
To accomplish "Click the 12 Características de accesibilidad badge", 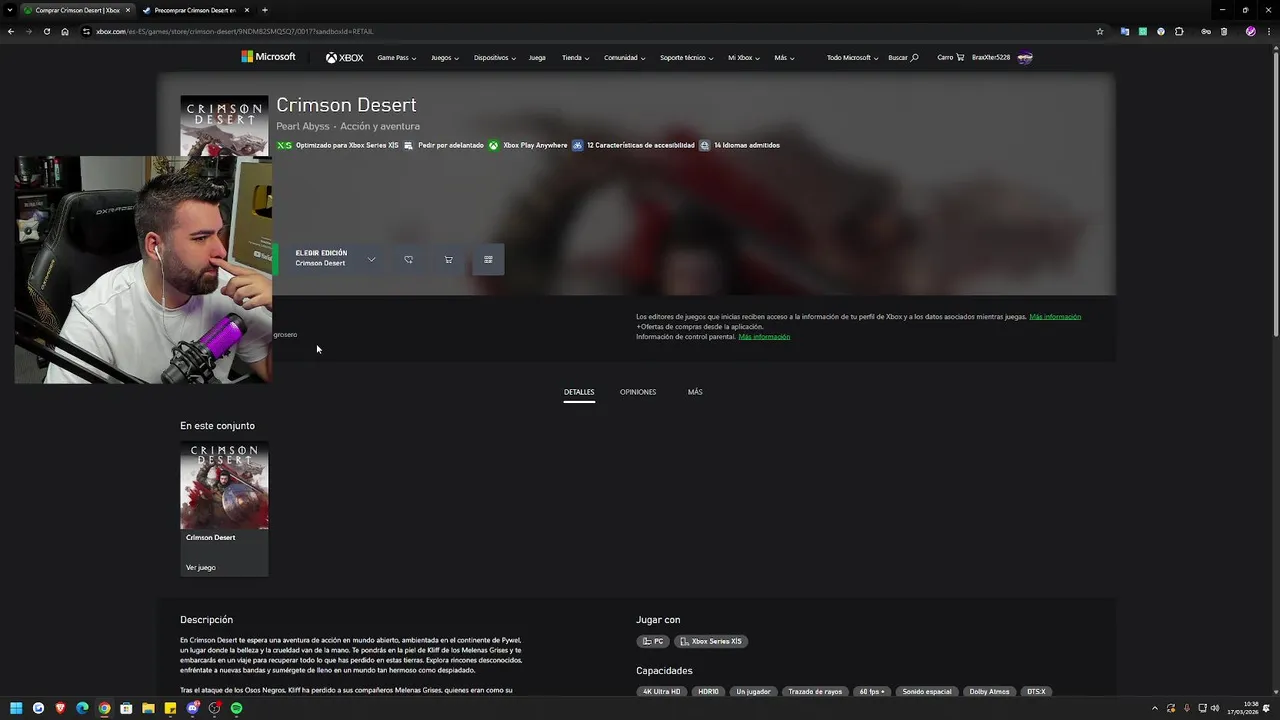I will 633,145.
